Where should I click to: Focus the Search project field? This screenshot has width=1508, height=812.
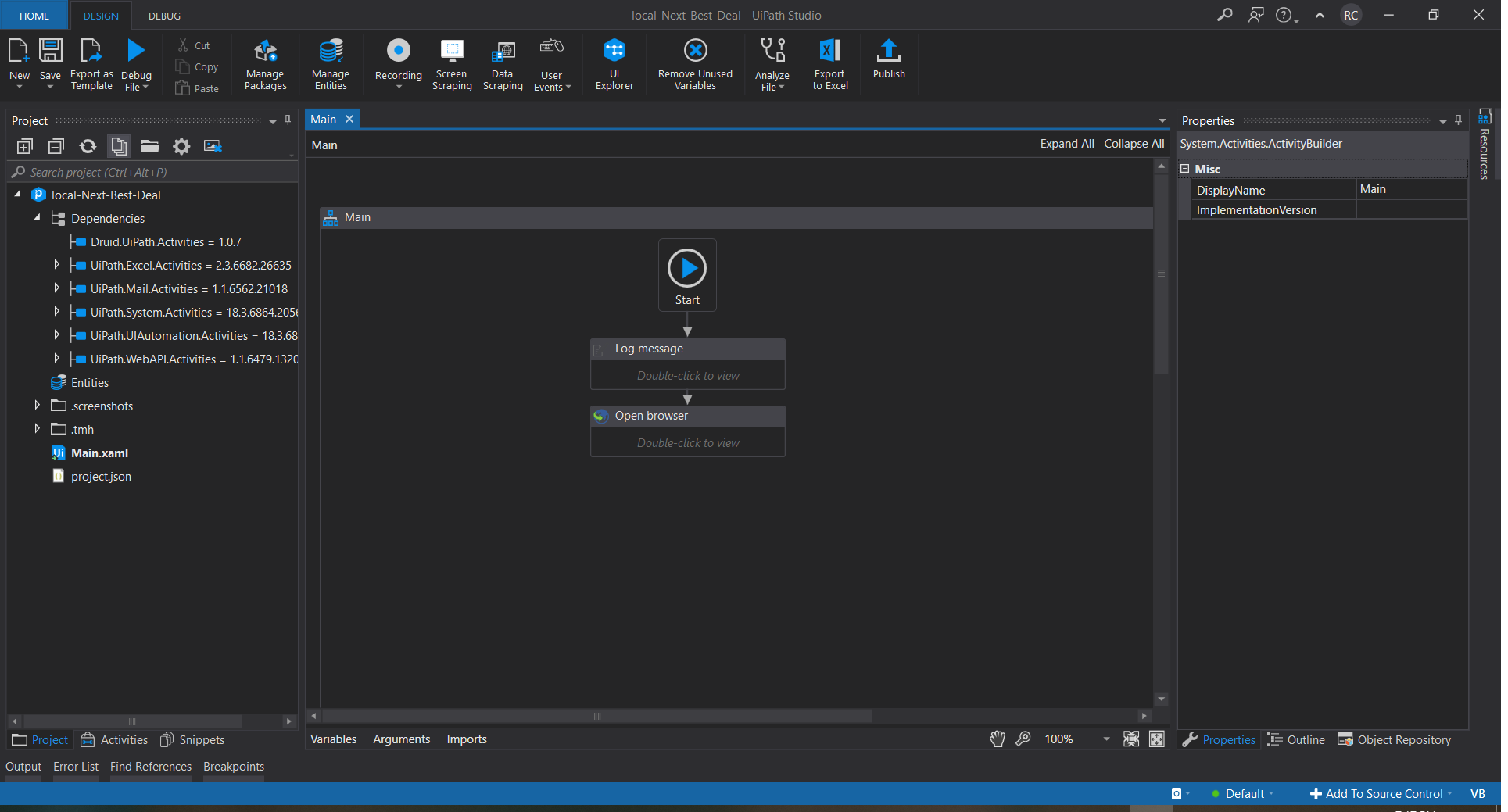152,172
